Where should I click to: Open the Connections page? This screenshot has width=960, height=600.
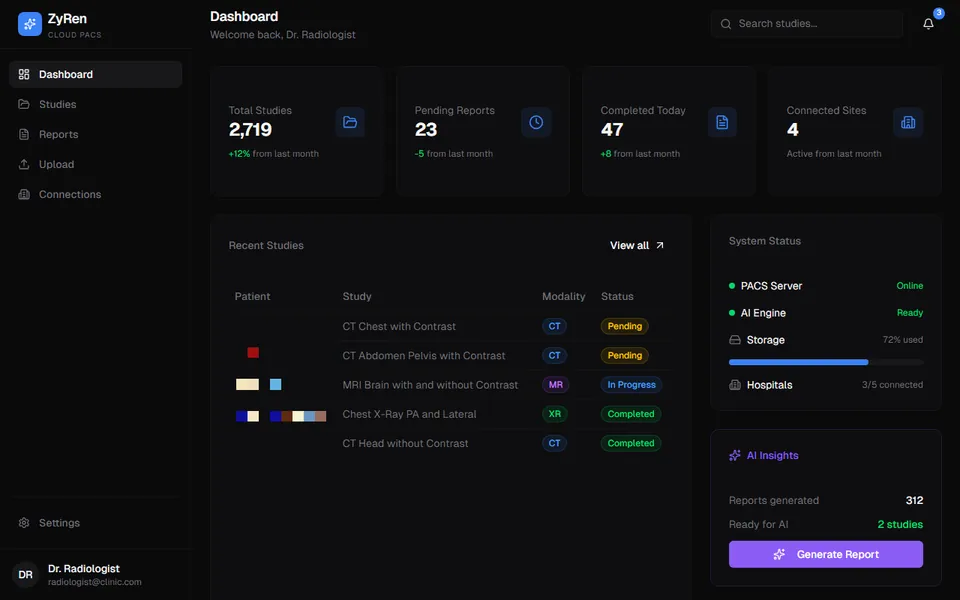[x=96, y=194]
